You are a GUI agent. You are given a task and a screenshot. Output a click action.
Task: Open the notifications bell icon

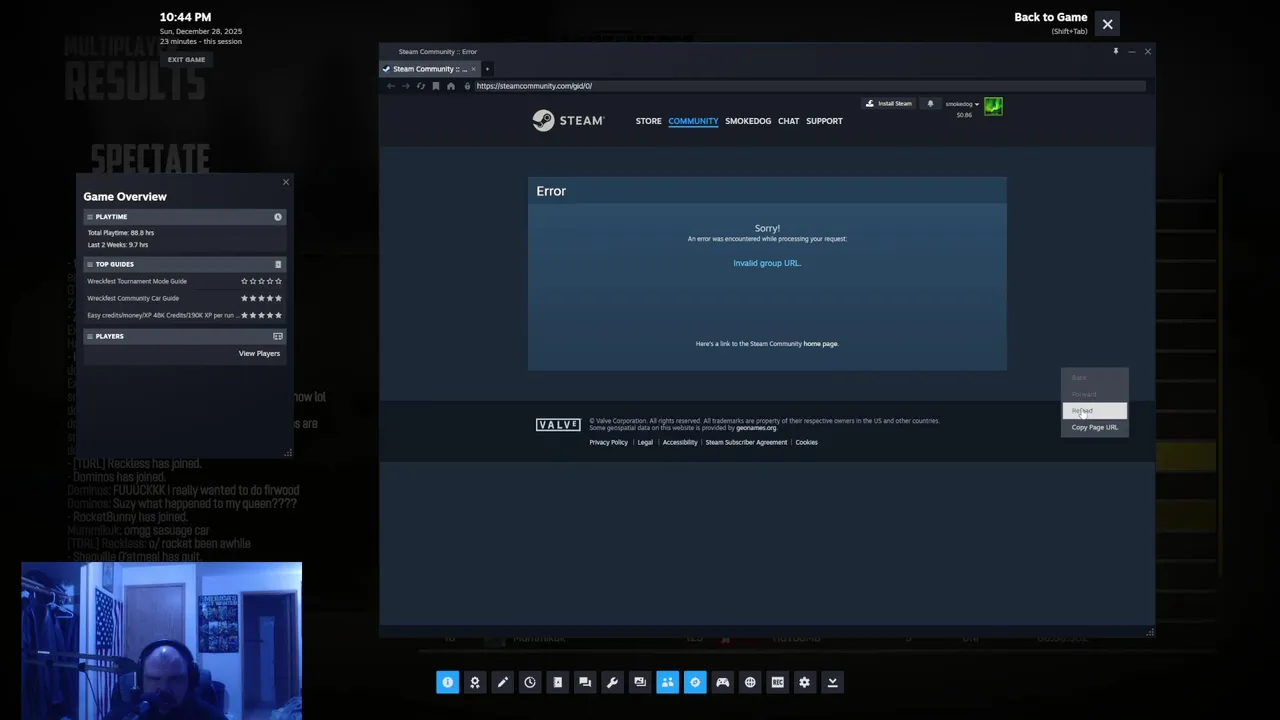tap(930, 104)
